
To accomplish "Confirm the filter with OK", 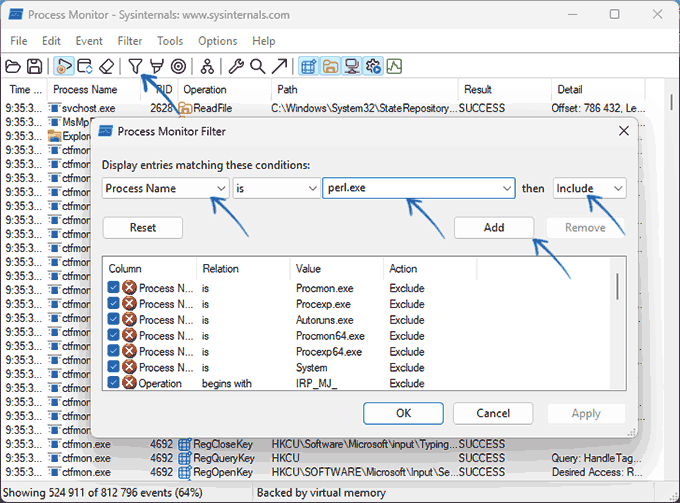I will 403,413.
